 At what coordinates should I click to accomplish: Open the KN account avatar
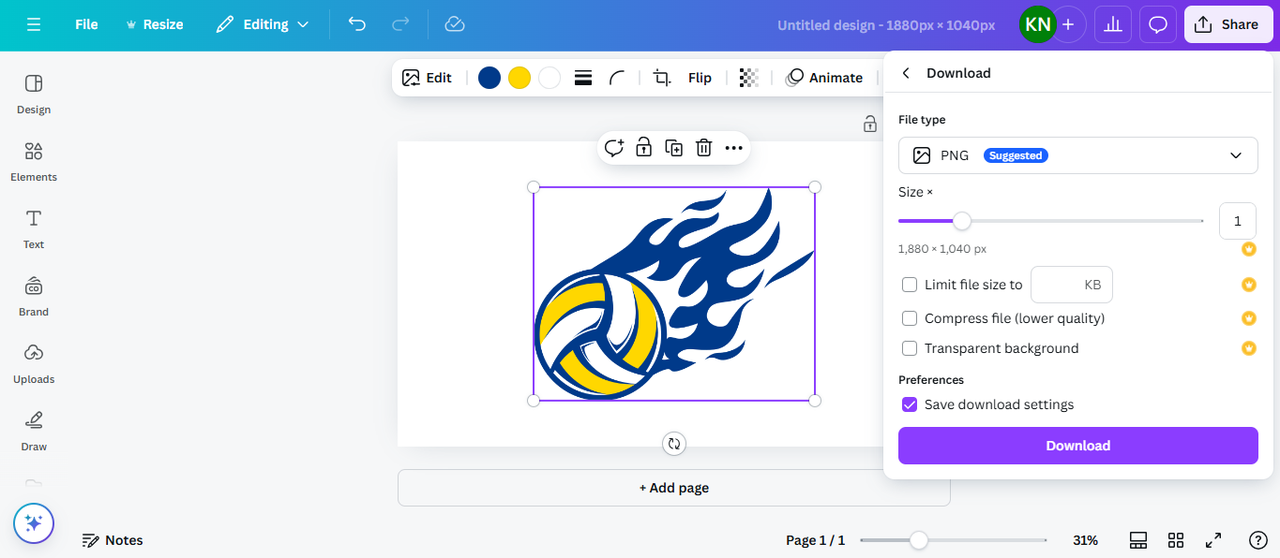point(1037,24)
